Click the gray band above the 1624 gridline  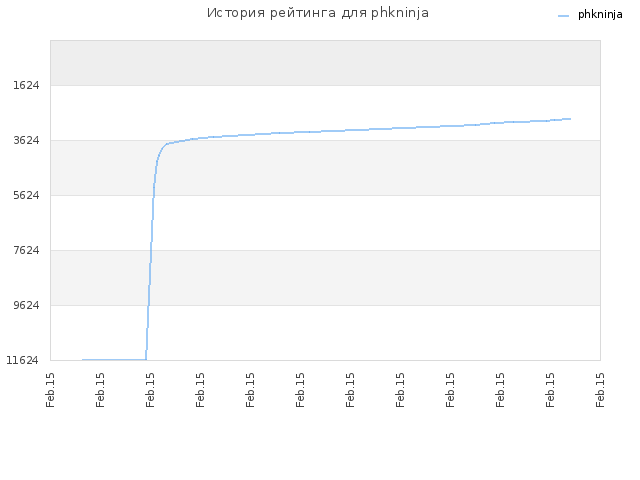point(325,63)
